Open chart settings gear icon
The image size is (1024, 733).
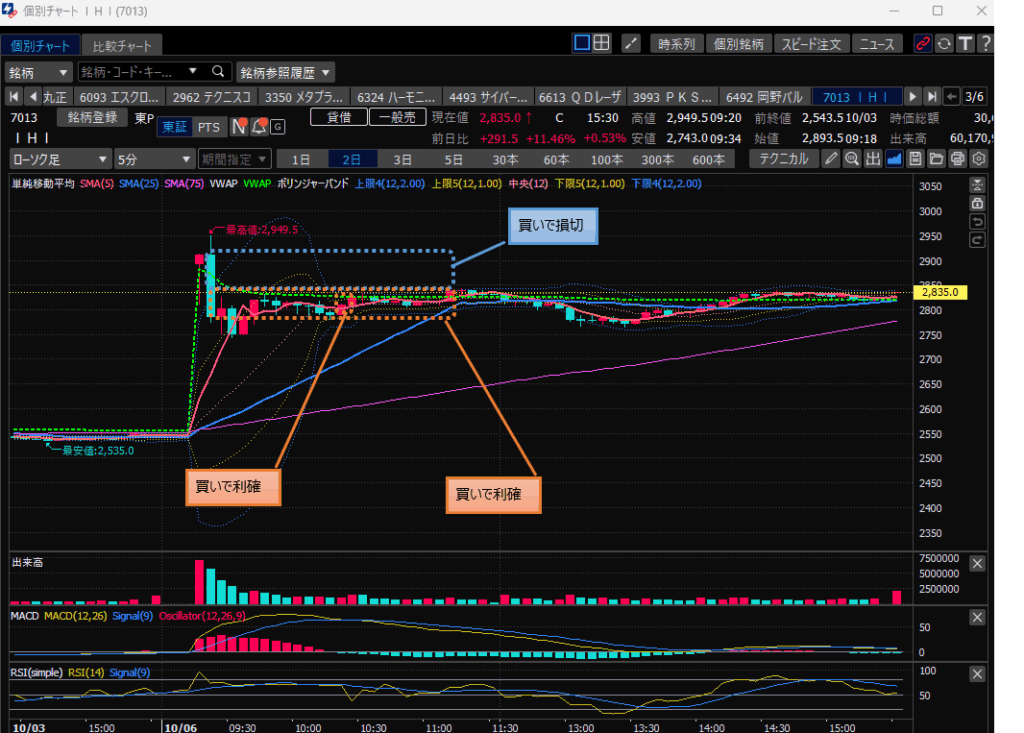click(979, 159)
